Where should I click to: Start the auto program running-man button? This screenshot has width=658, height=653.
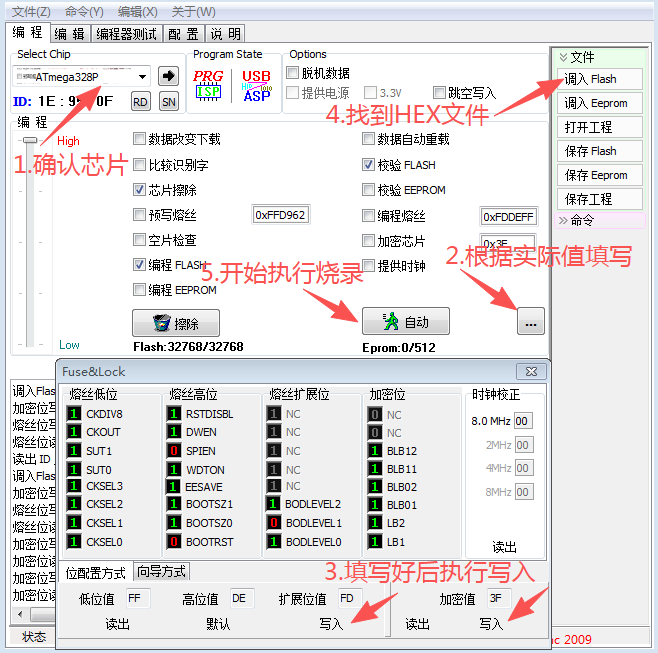[406, 321]
